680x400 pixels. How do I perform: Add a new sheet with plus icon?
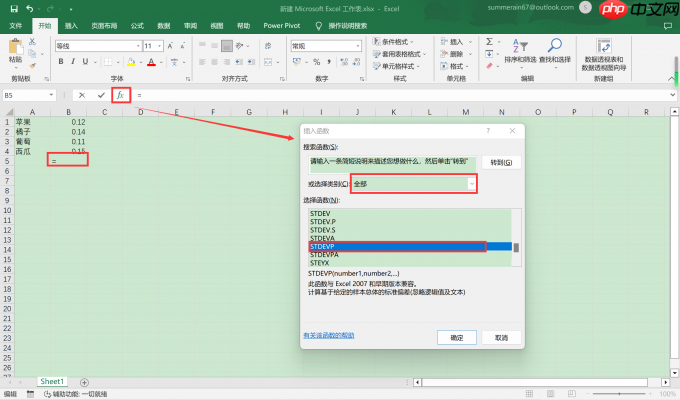pyautogui.click(x=85, y=382)
